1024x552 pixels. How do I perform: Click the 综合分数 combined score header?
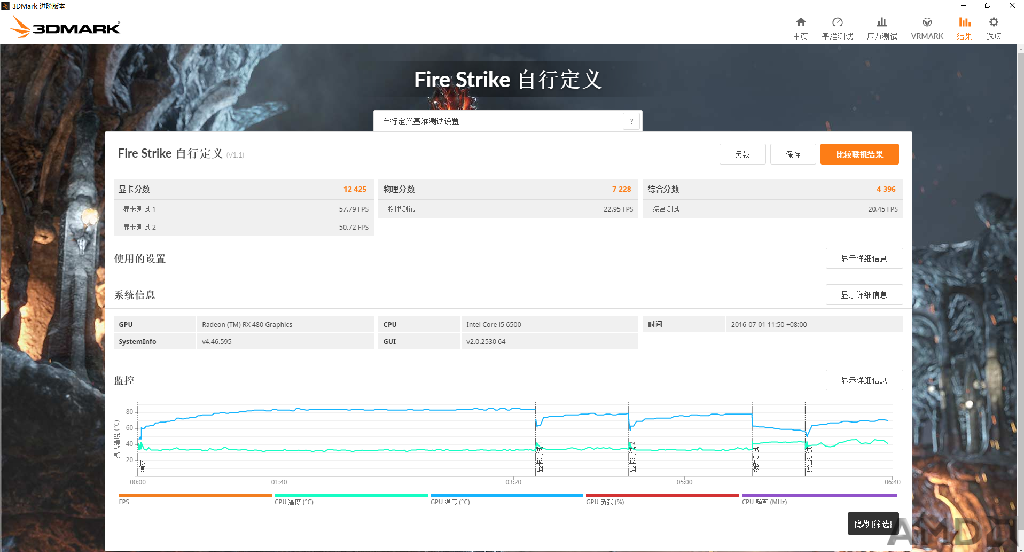[x=664, y=189]
